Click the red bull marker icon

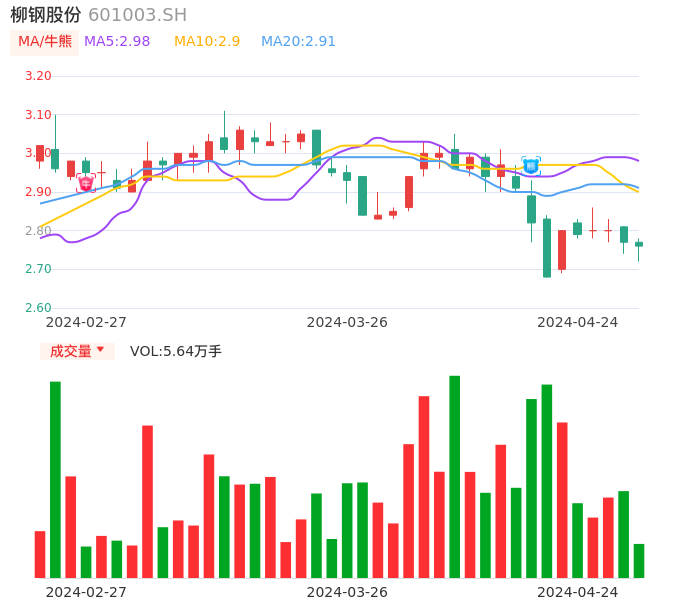86,183
